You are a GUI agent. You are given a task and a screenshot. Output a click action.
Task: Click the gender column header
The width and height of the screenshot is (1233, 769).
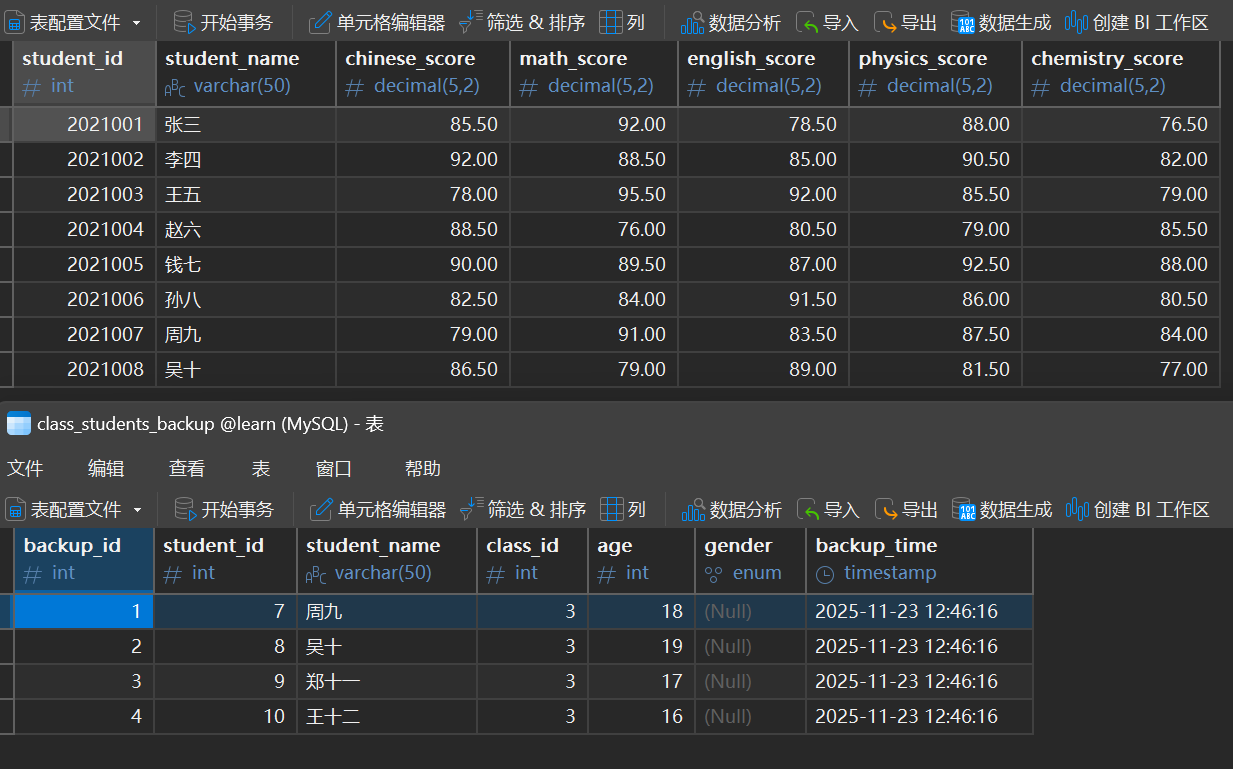coord(750,560)
